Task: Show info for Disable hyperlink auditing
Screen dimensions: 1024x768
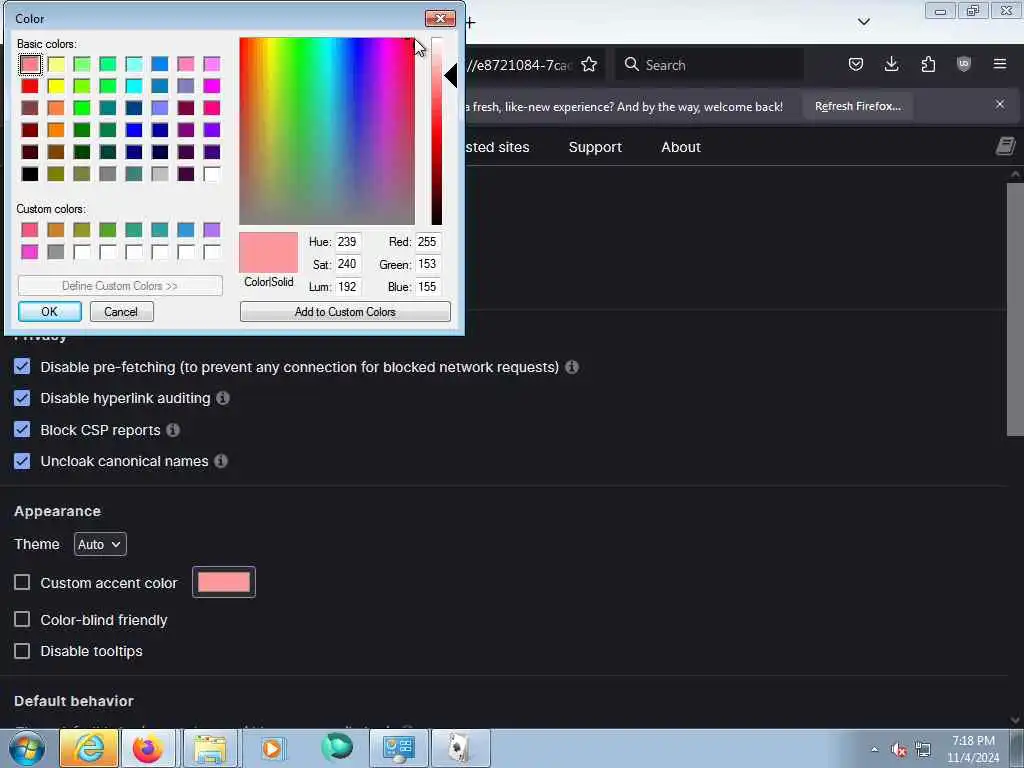Action: coord(223,398)
